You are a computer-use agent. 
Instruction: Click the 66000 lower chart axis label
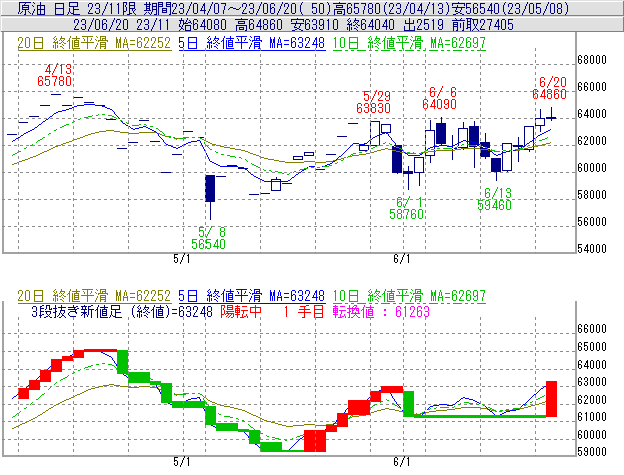592,329
